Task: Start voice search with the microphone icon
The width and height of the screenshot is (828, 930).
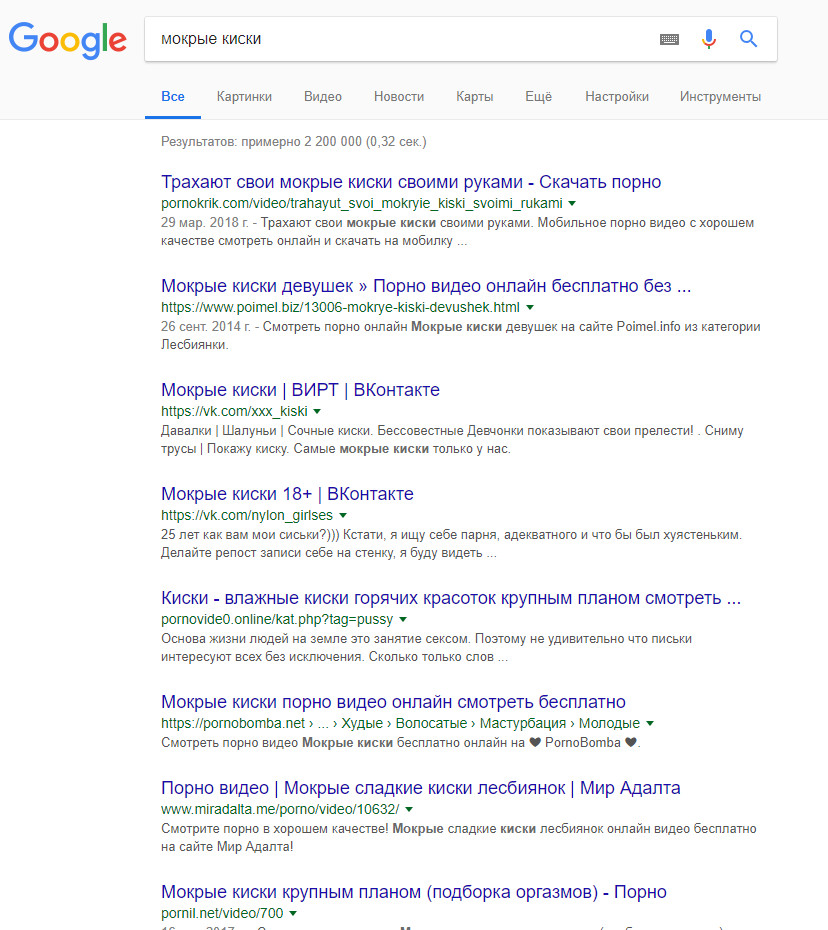Action: coord(709,39)
